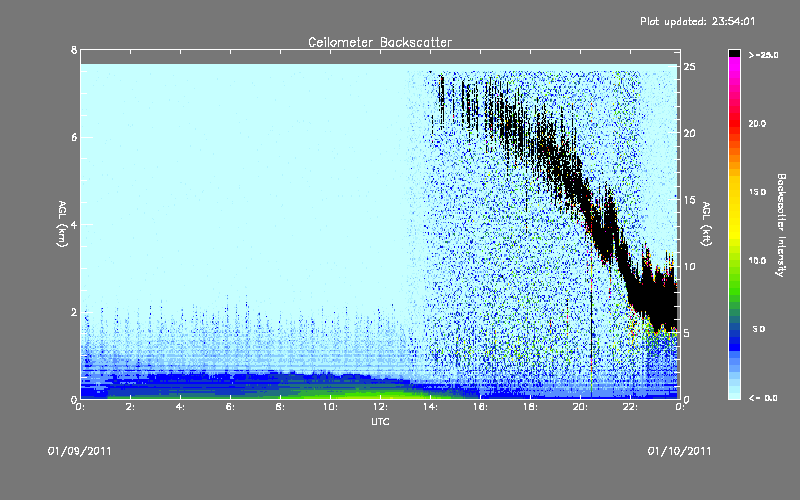
Task: Click the '10:' hour tick on the UTC axis
Action: (x=331, y=407)
